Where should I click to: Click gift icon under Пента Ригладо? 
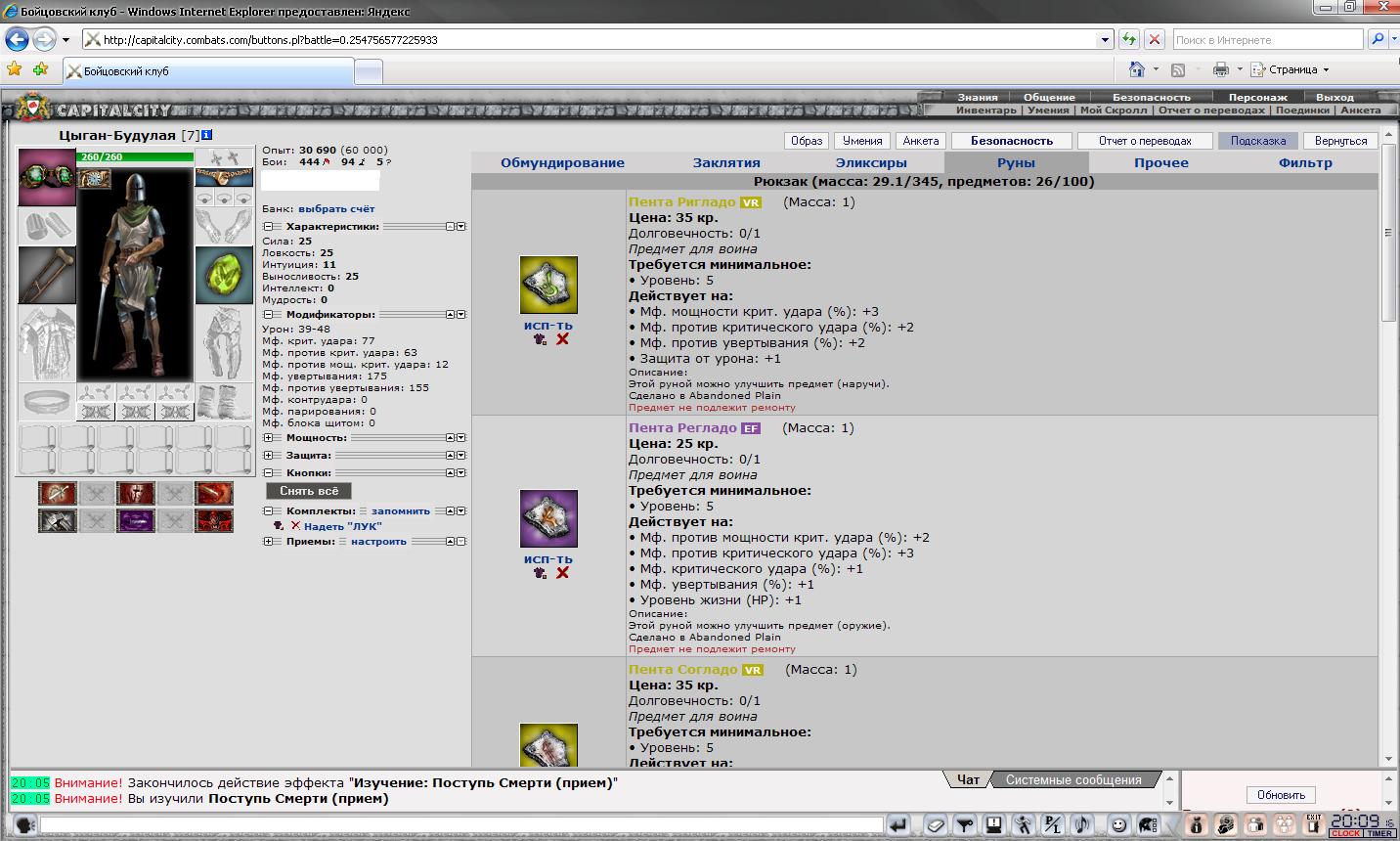click(x=540, y=339)
